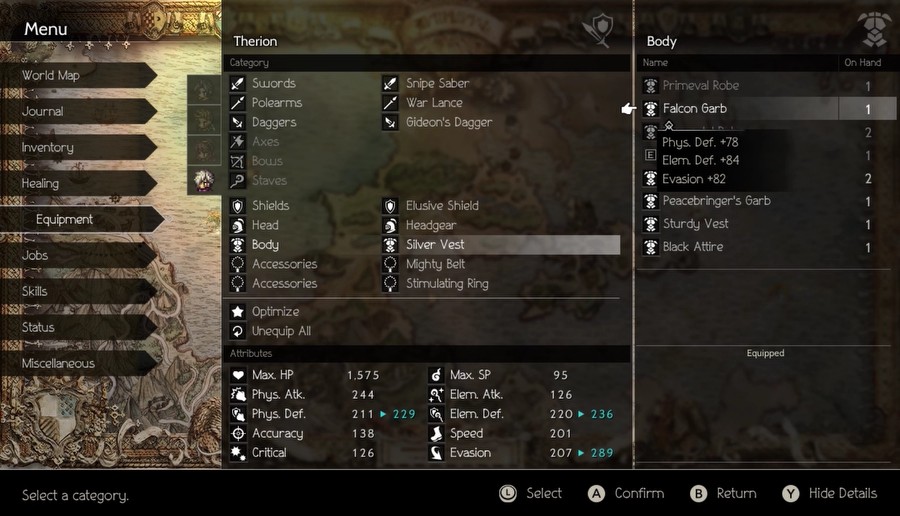Choose the Daggers category icon
Viewport: 900px width, 516px height.
click(x=238, y=122)
